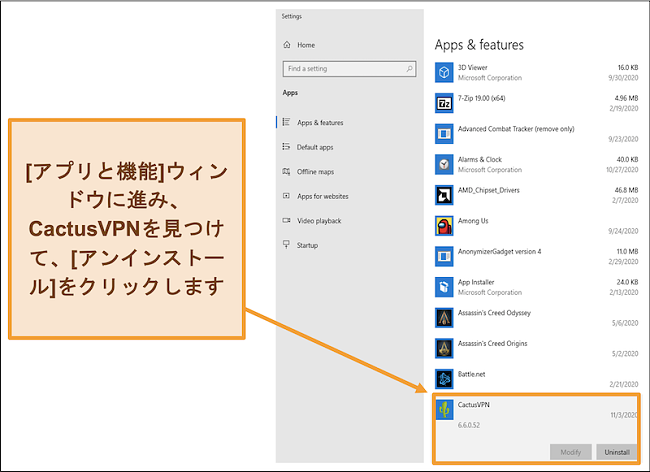Select Assassin's Creed Origins entry
Image resolution: width=650 pixels, height=472 pixels.
click(x=492, y=344)
